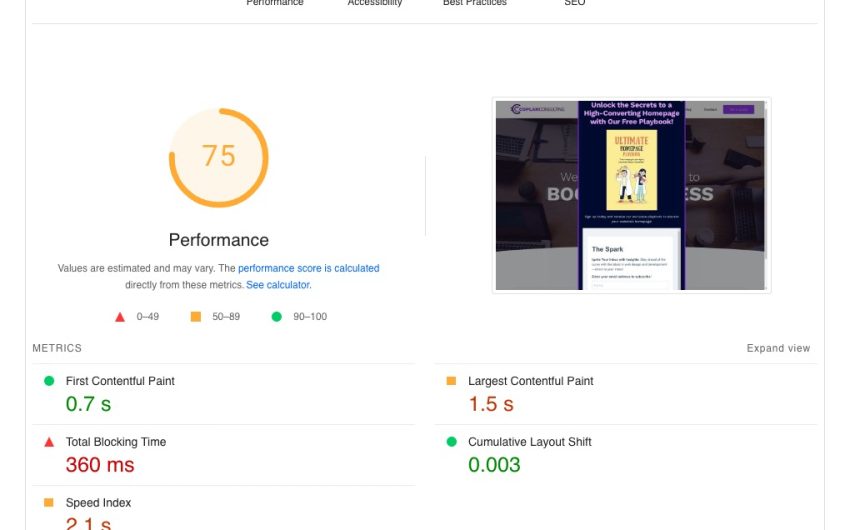This screenshot has height=530, width=850.
Task: Click the green circle 90–100 legend icon
Action: point(276,316)
